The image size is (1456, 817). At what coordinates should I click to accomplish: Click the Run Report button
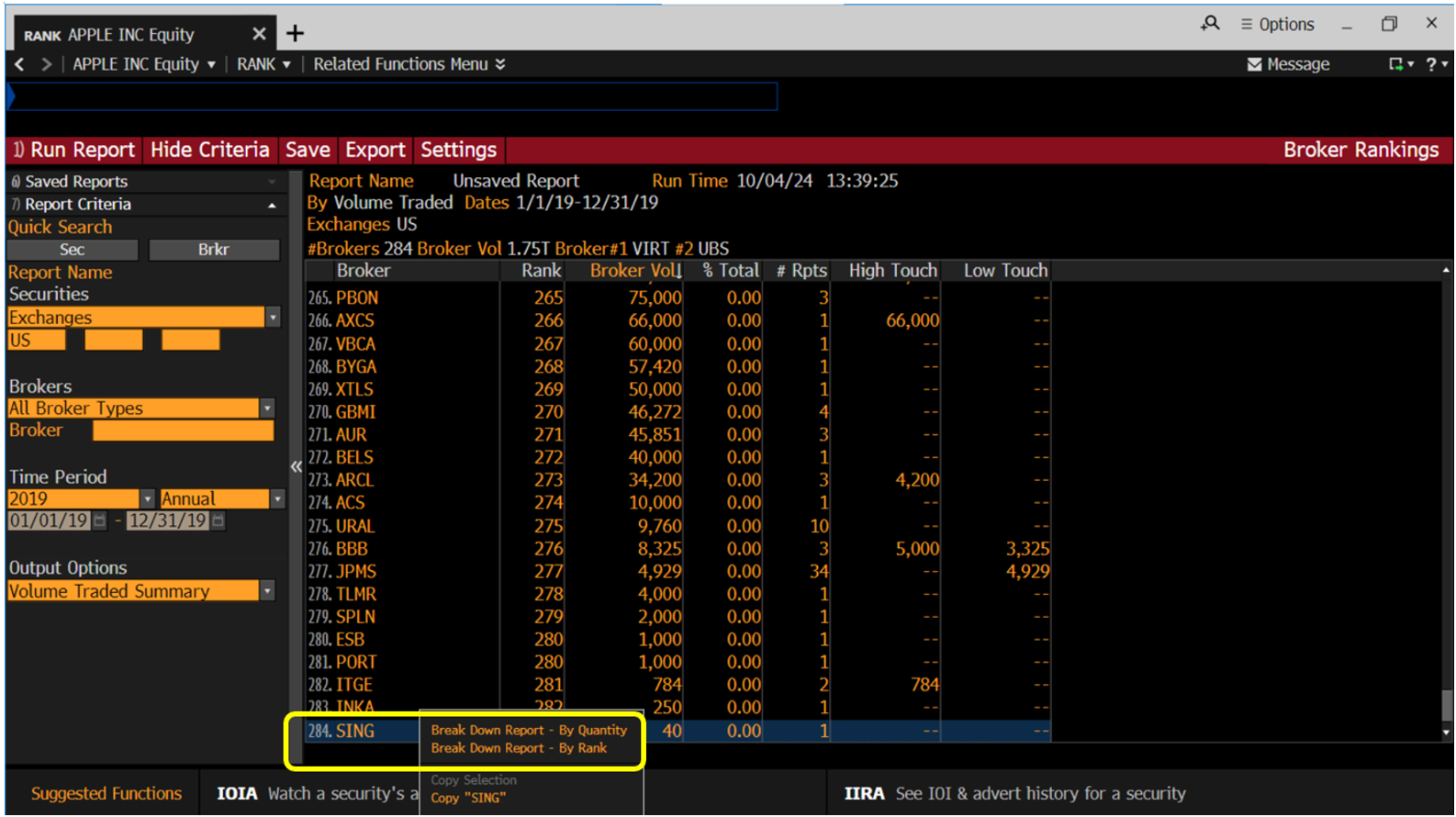click(x=73, y=150)
